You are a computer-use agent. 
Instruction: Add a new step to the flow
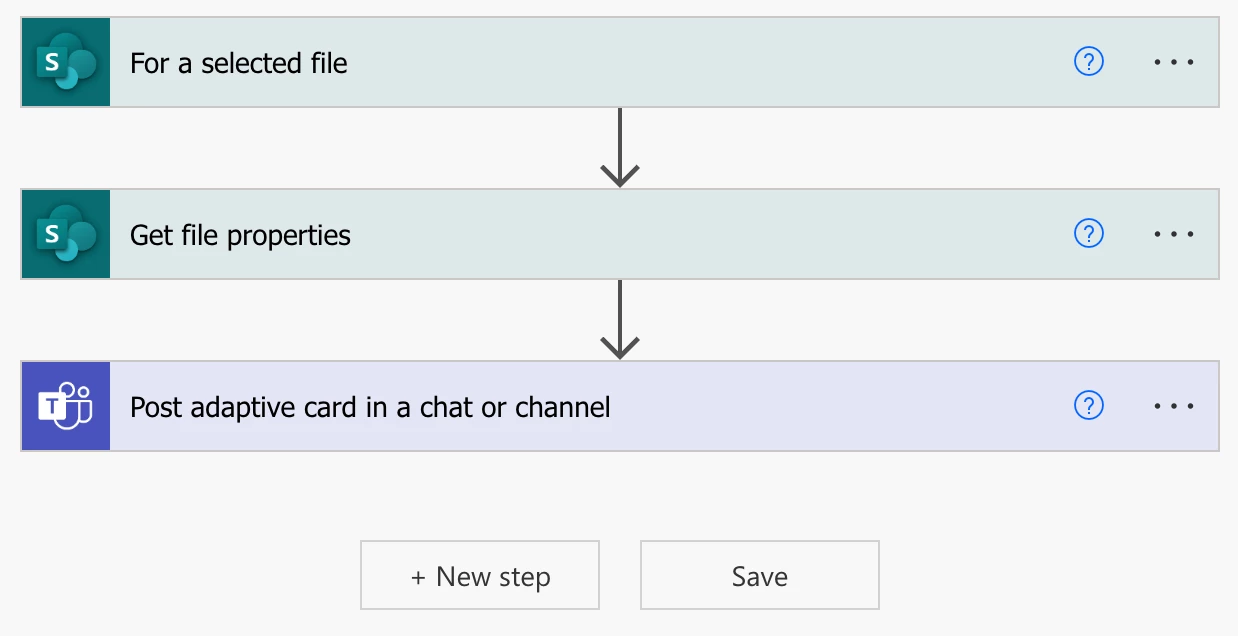480,576
